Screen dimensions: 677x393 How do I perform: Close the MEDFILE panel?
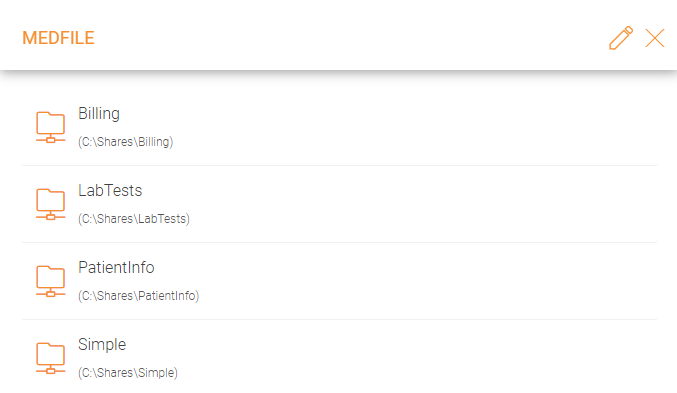click(x=655, y=38)
